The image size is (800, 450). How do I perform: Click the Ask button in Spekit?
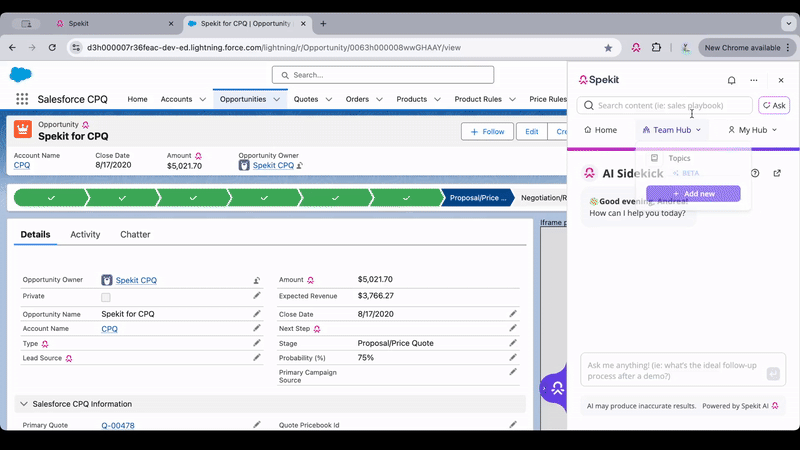tap(774, 106)
